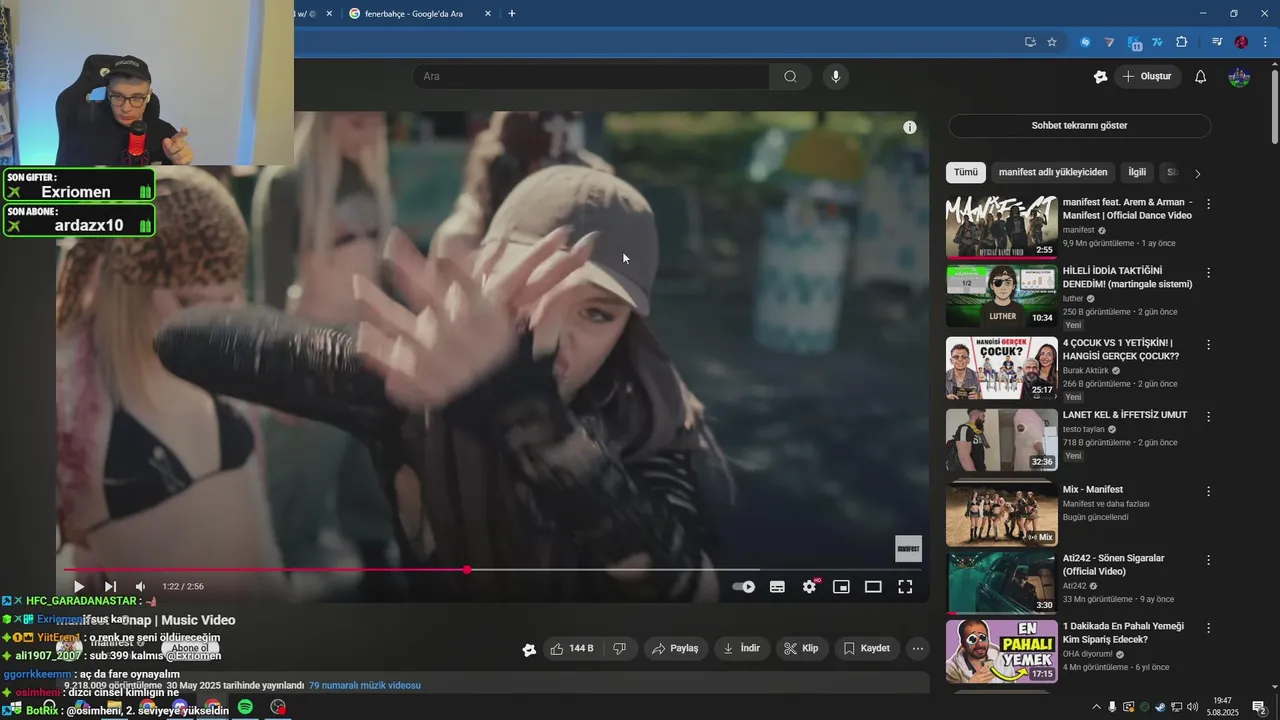This screenshot has height=720, width=1280.
Task: Open options for 4 ÇOCUK VS 1 YETİŞKİN
Action: click(x=1208, y=344)
